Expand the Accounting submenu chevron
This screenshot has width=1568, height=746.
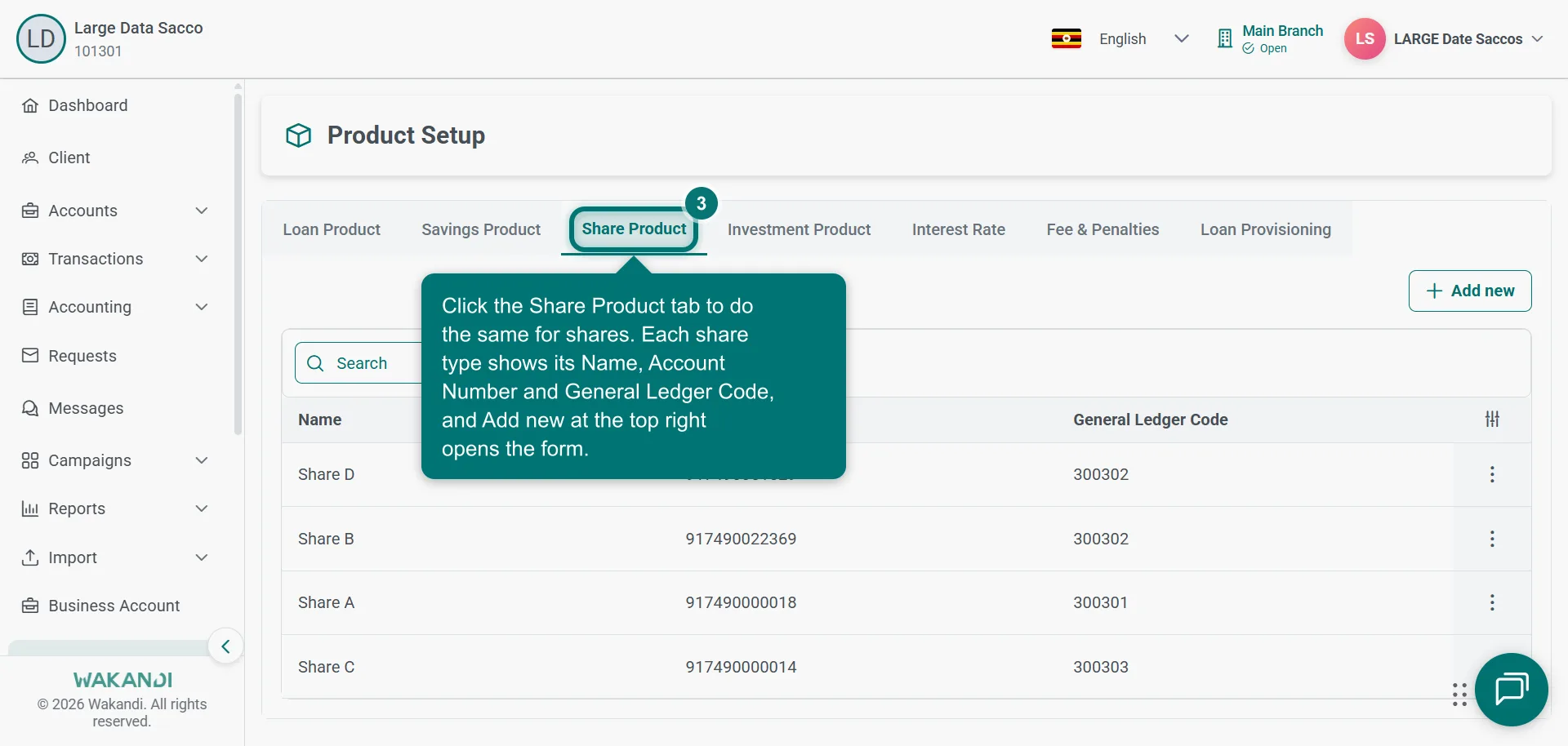[202, 307]
